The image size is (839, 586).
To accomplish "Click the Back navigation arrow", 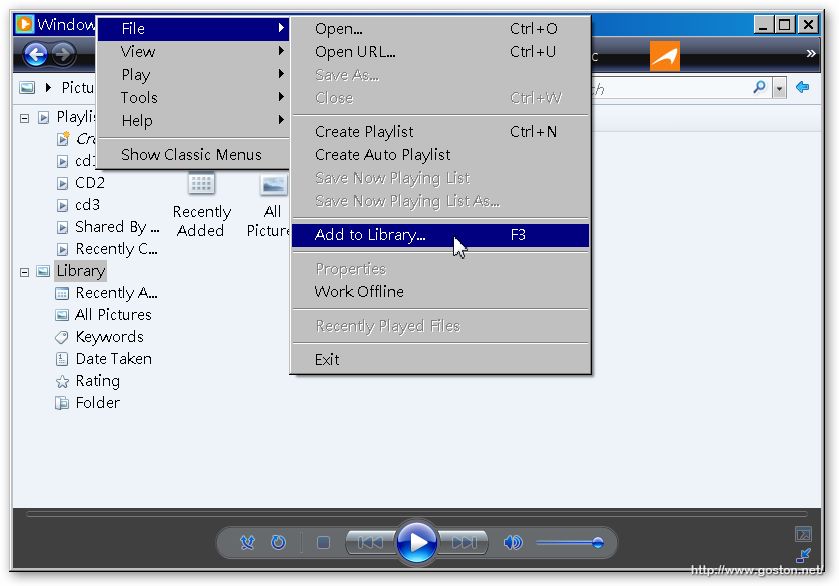I will click(36, 55).
